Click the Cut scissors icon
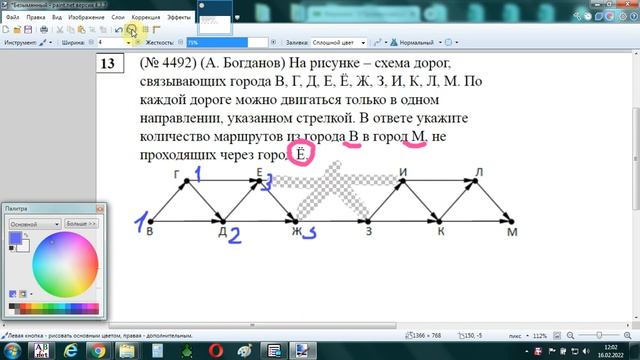The width and height of the screenshot is (640, 360). [x=60, y=29]
